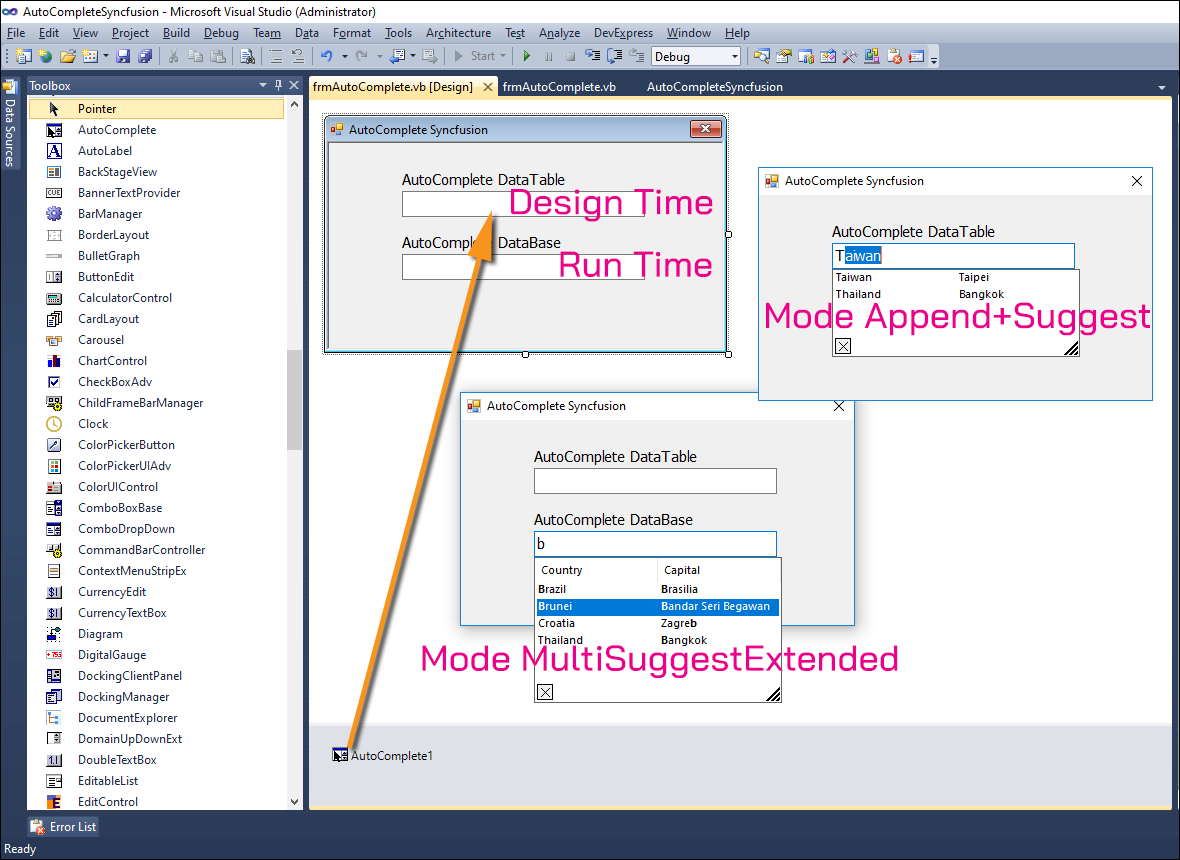
Task: Open Navigate Backward dropdown arrow
Action: (x=412, y=56)
